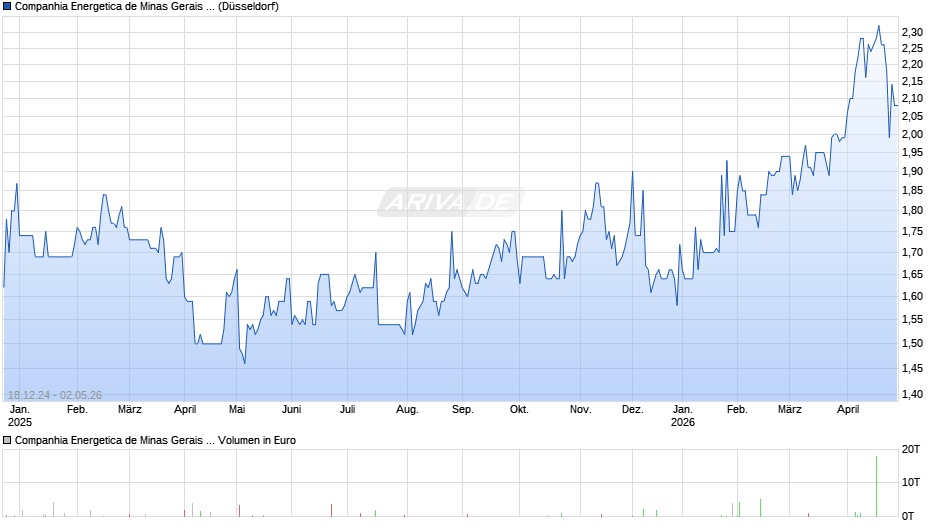Image resolution: width=940 pixels, height=526 pixels.
Task: Click the 'Jan. 2025' axis label
Action: click(x=20, y=416)
